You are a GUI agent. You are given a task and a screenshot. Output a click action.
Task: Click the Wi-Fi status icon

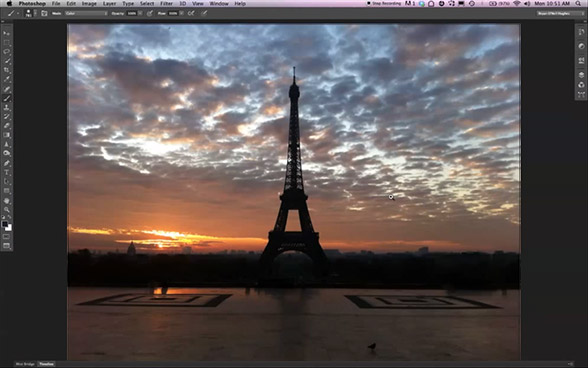click(x=517, y=3)
